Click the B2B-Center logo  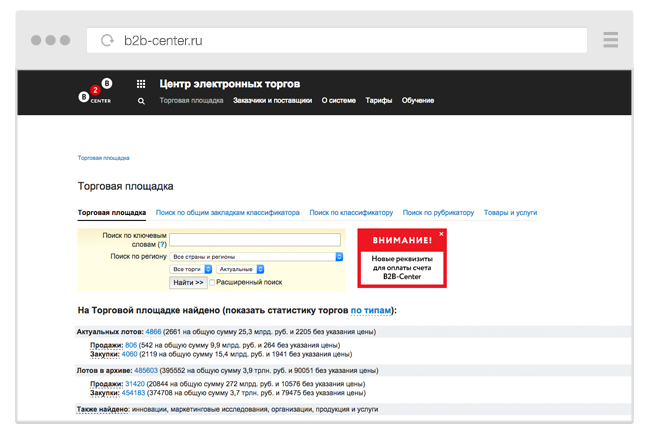coord(96,91)
